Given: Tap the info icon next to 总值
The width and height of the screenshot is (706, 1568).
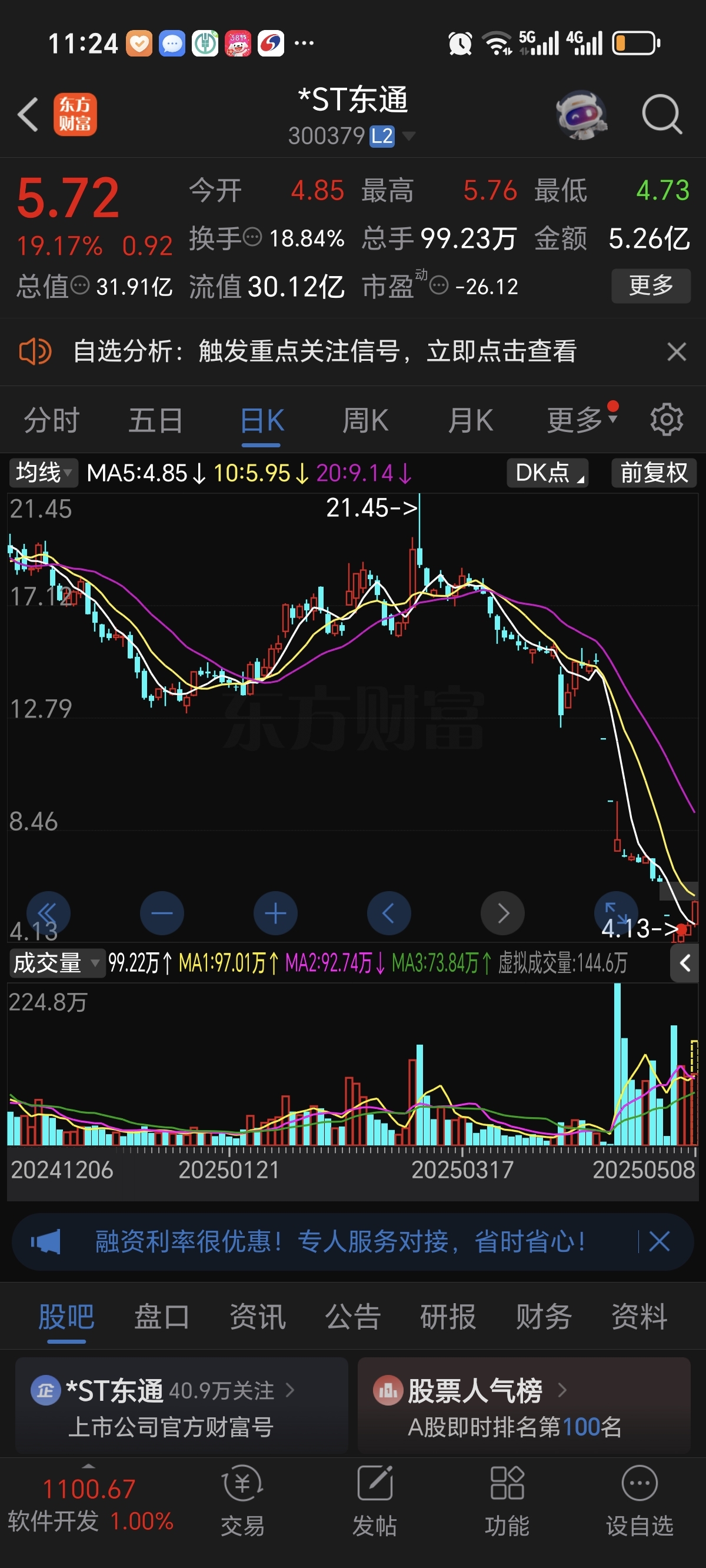Looking at the screenshot, I should [x=81, y=285].
